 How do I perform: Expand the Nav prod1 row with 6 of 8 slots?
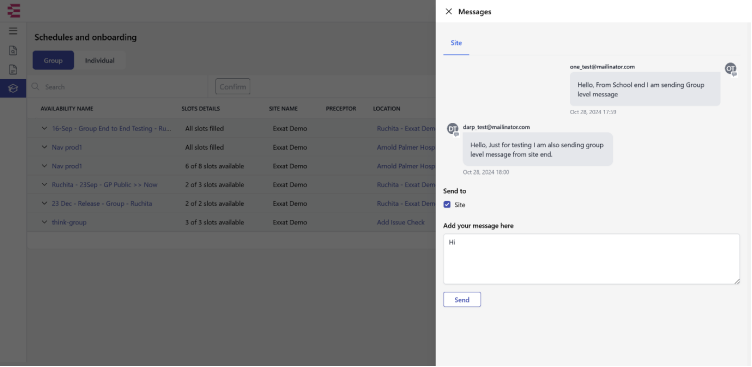click(x=45, y=166)
